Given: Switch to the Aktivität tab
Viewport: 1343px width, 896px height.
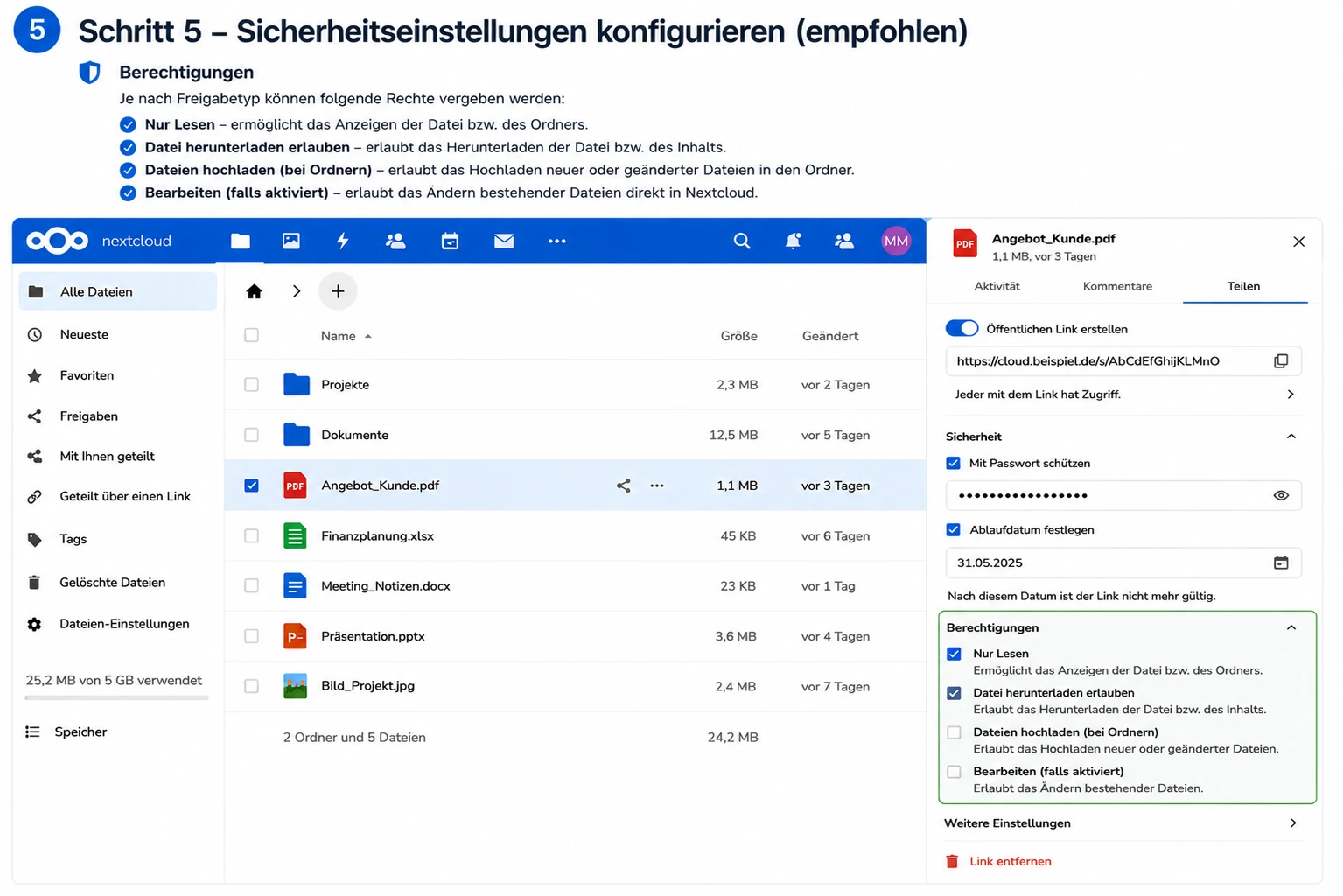Looking at the screenshot, I should click(x=997, y=286).
